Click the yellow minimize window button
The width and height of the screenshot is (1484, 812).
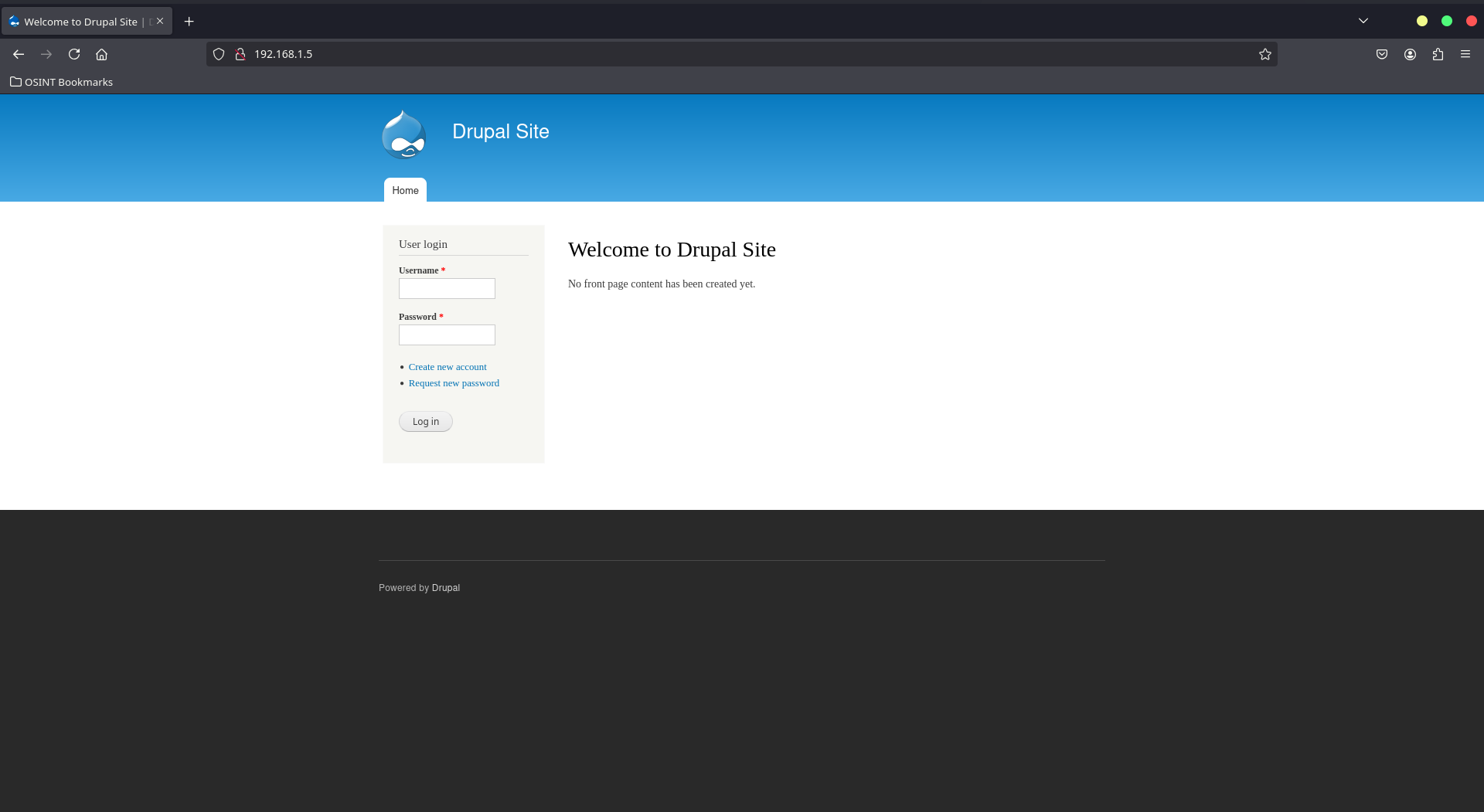1422,21
